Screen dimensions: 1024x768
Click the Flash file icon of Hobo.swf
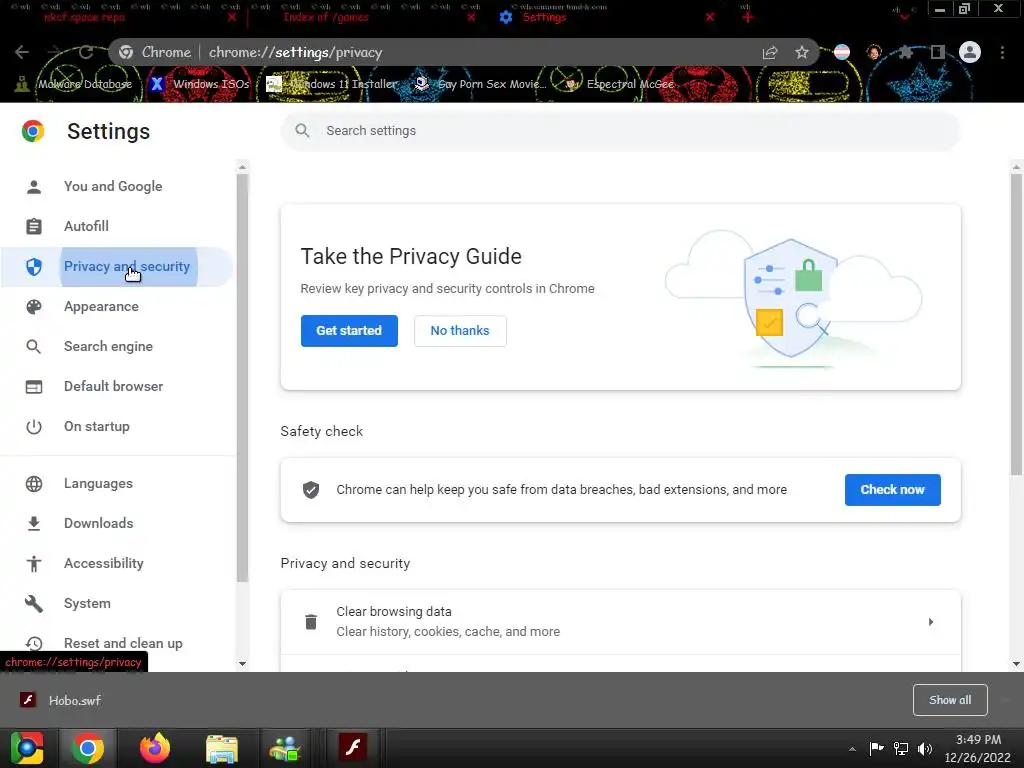27,700
